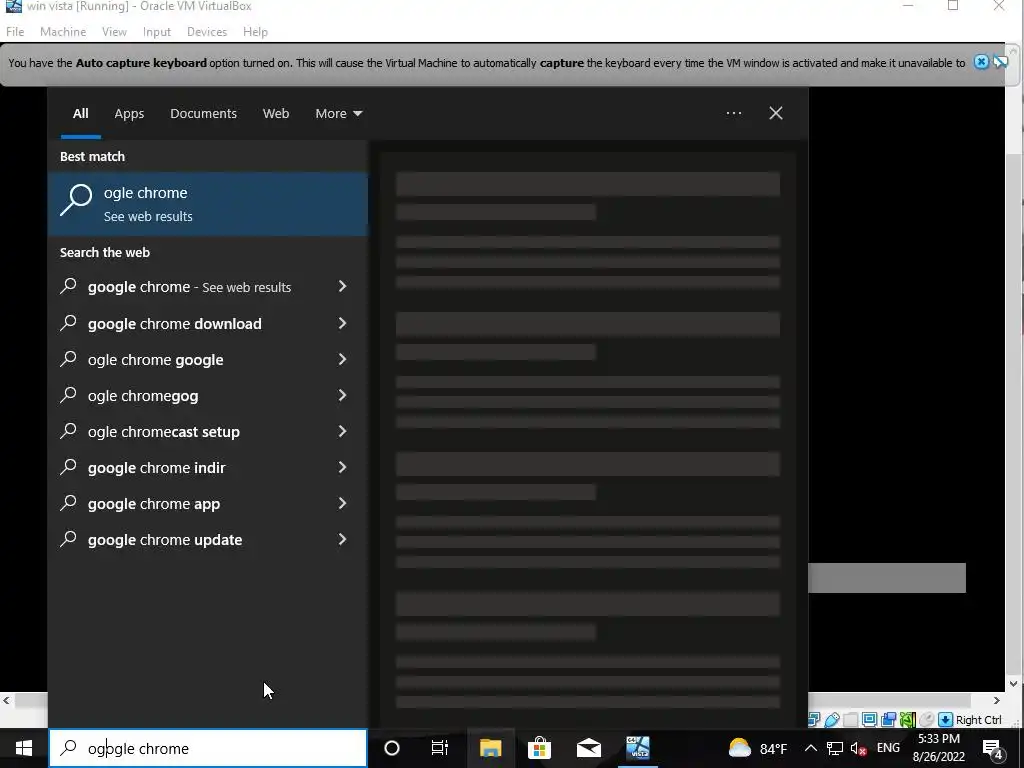
Task: Click VirtualBox horizontal scrollbar left arrow
Action: [7, 701]
